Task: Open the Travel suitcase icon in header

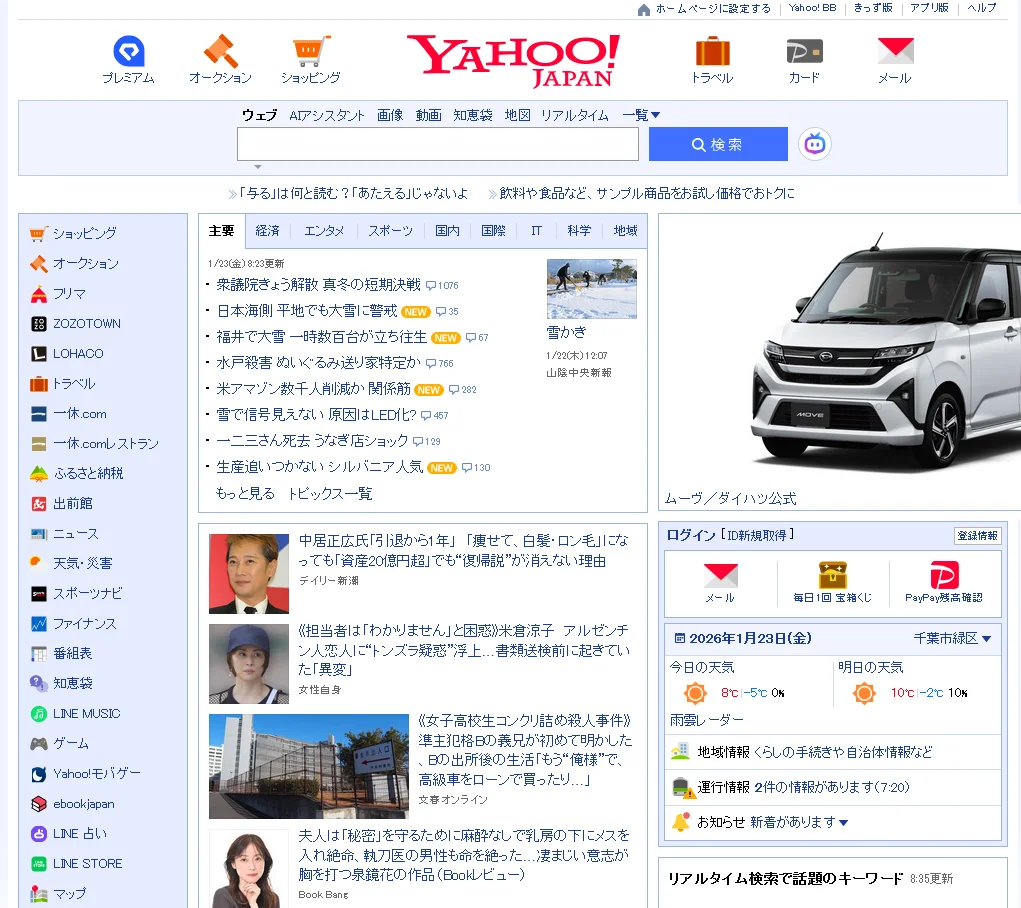Action: coord(712,52)
